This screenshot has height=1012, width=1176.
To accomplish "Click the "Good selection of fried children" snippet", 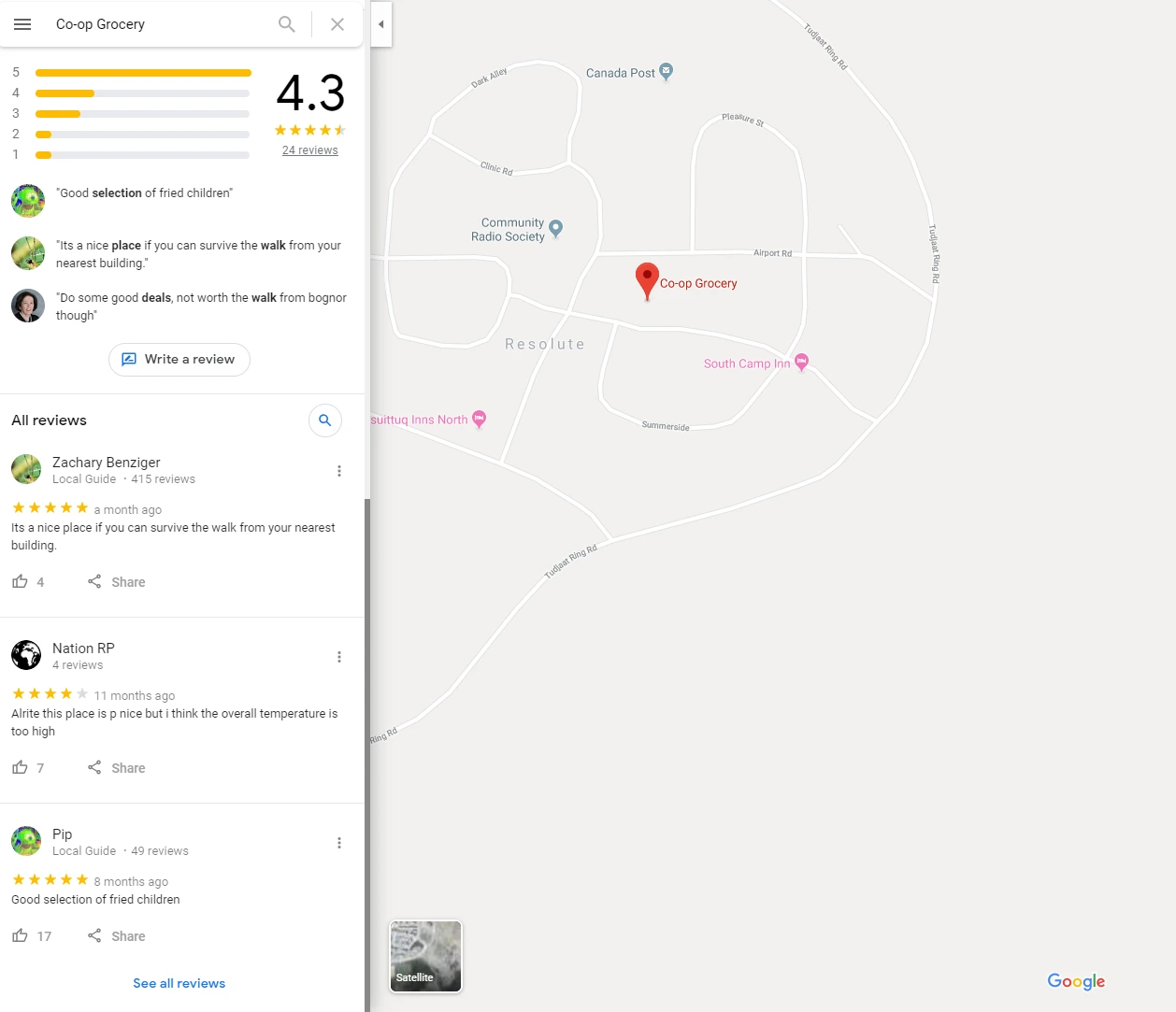I will [145, 193].
